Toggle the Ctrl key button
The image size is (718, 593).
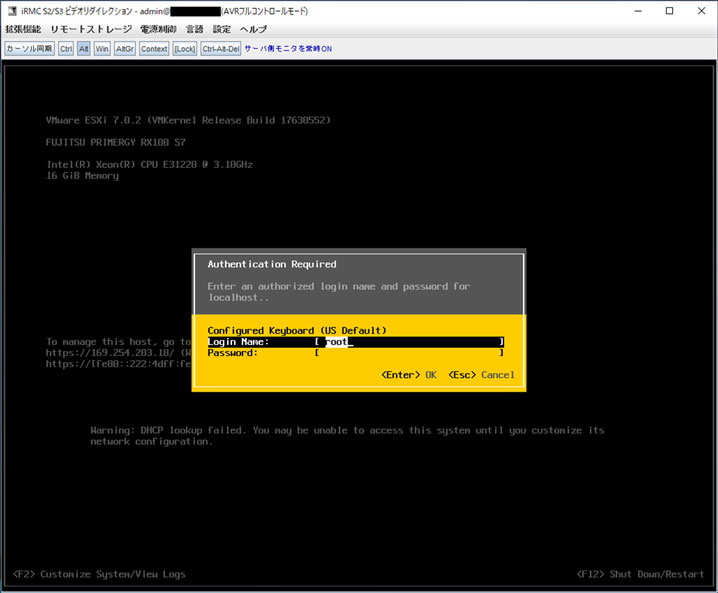point(66,49)
